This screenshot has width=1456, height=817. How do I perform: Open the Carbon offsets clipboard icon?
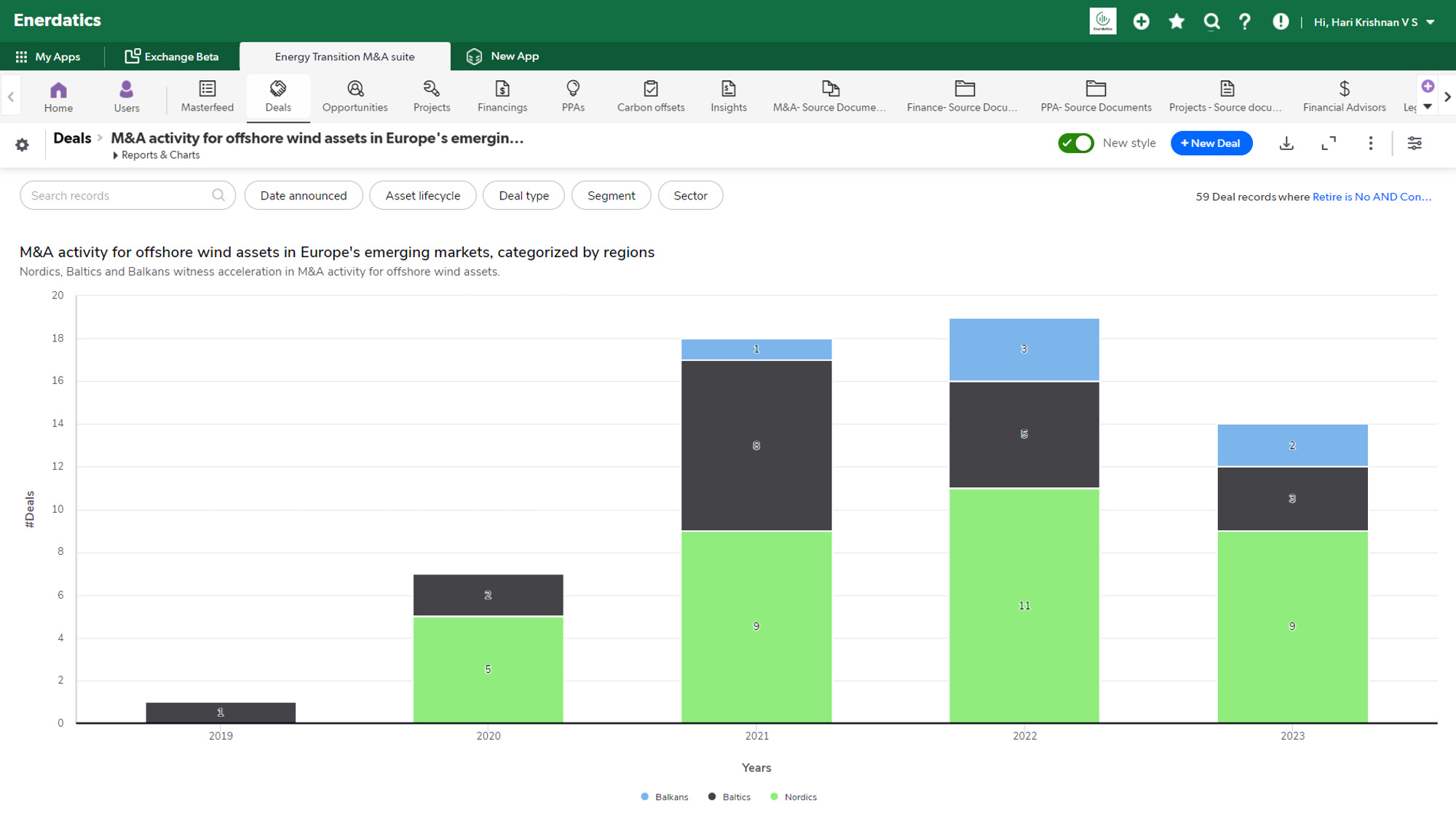[650, 89]
